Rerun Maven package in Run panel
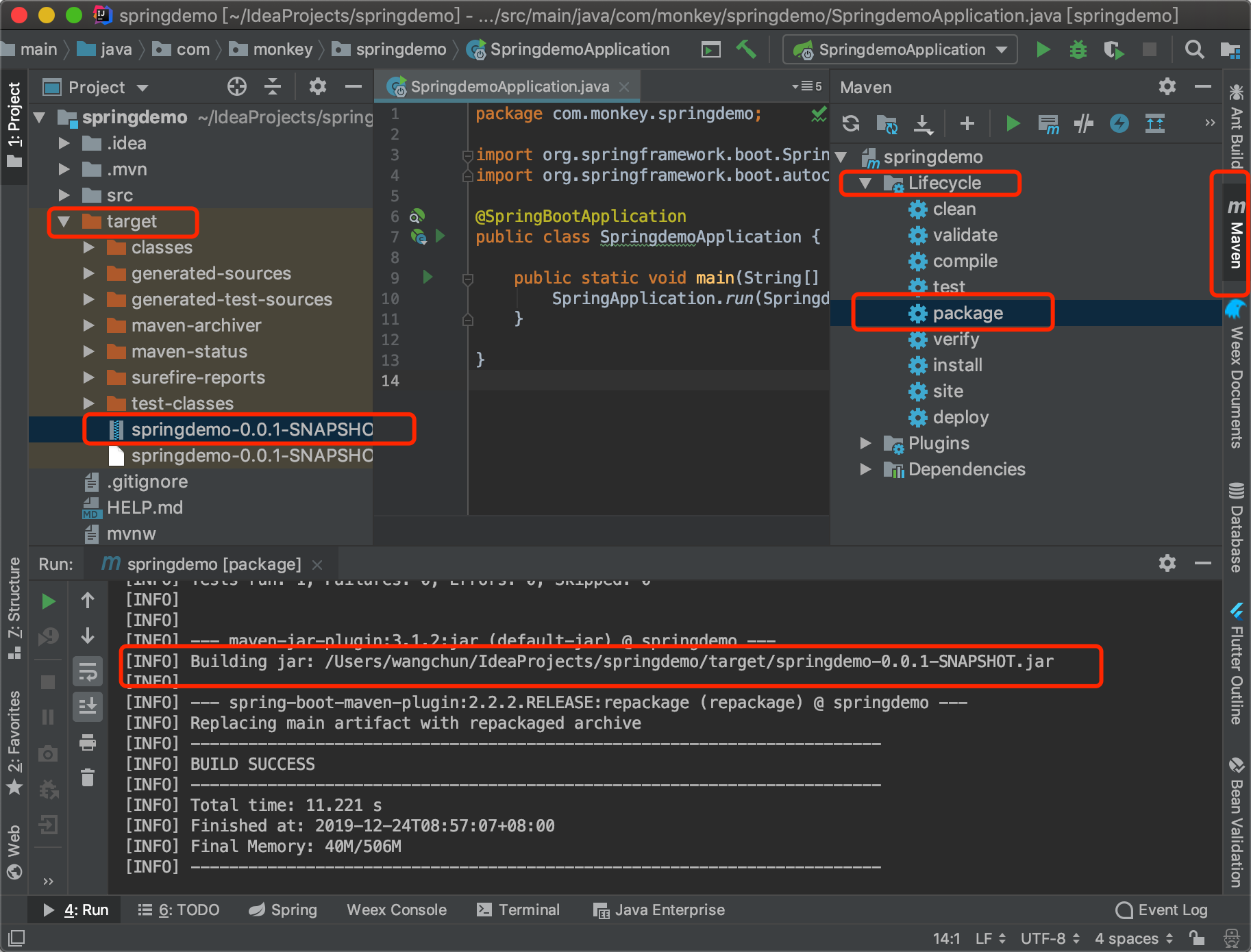Image resolution: width=1251 pixels, height=952 pixels. [x=48, y=601]
